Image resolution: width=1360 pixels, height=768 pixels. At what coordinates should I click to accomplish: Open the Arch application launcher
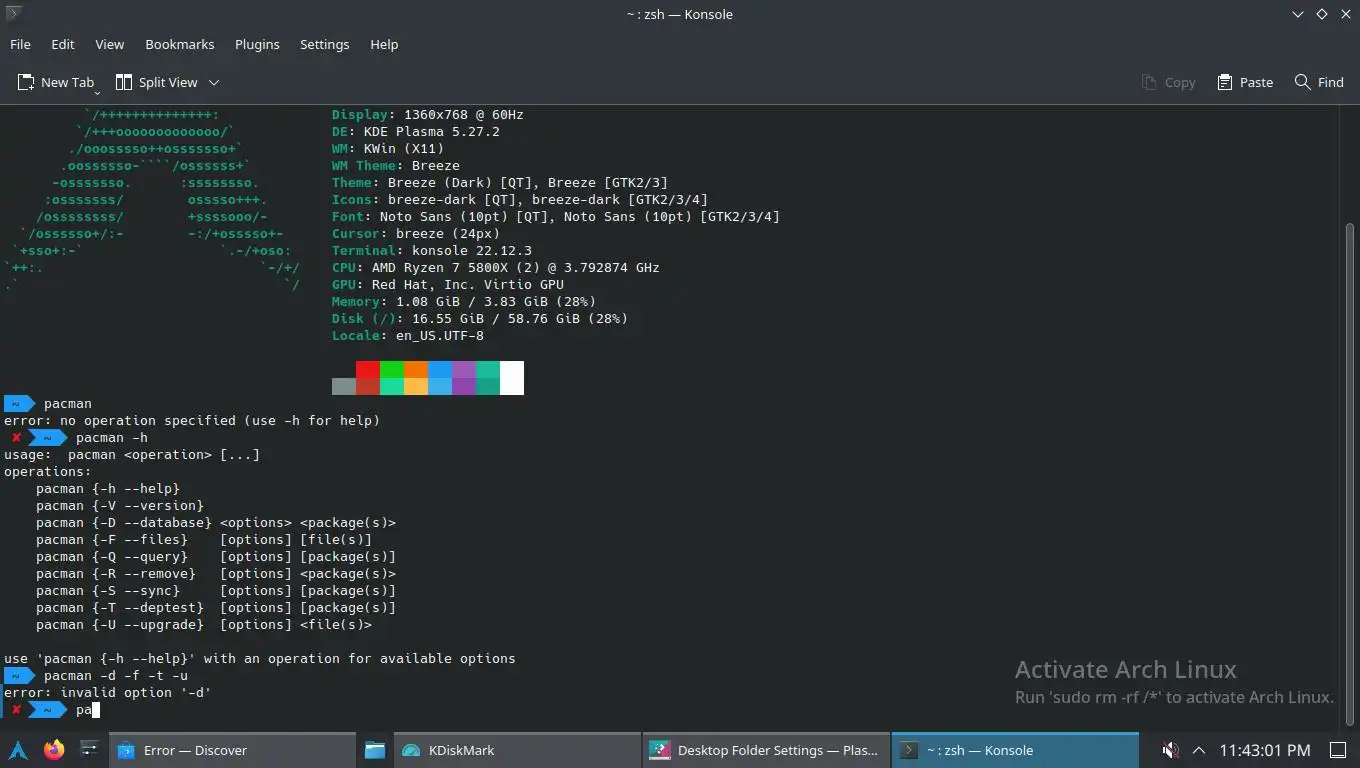pos(18,750)
